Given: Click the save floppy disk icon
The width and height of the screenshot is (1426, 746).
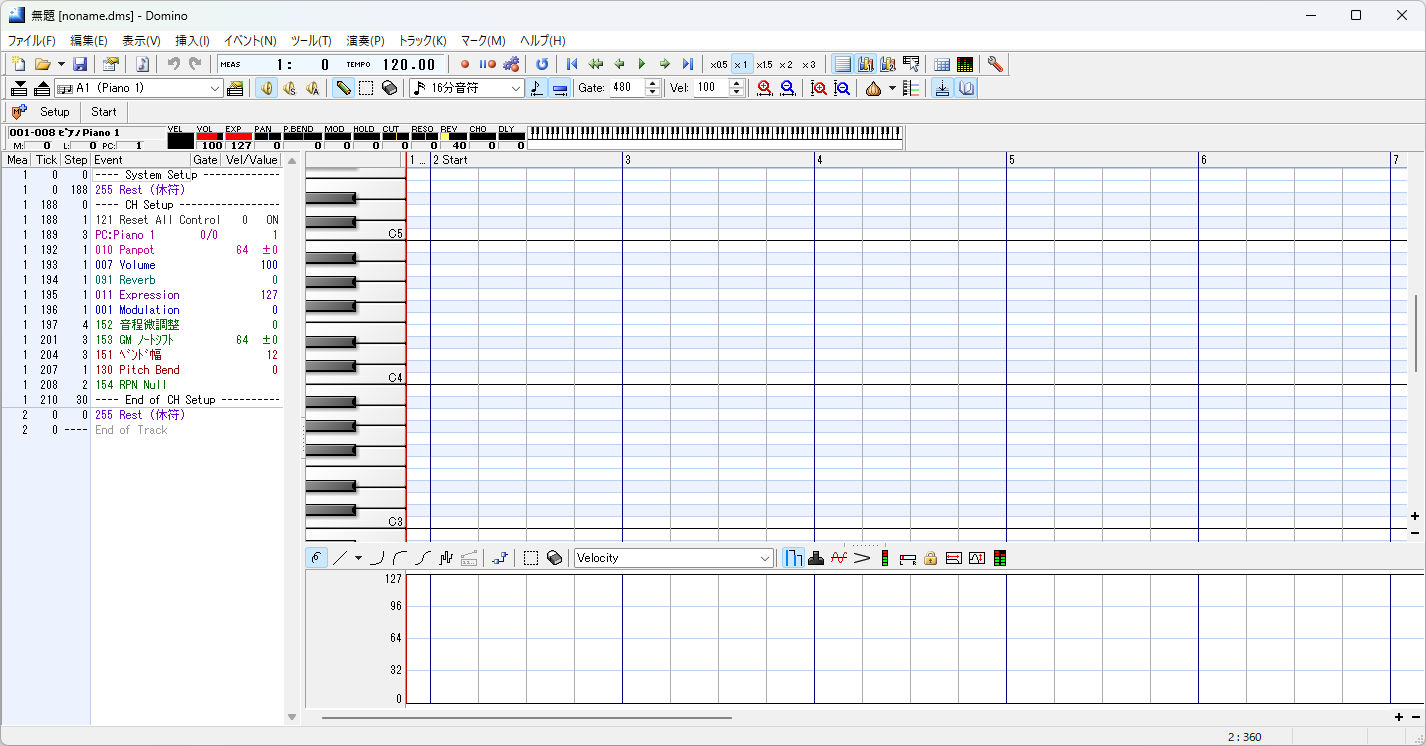Looking at the screenshot, I should tap(80, 64).
